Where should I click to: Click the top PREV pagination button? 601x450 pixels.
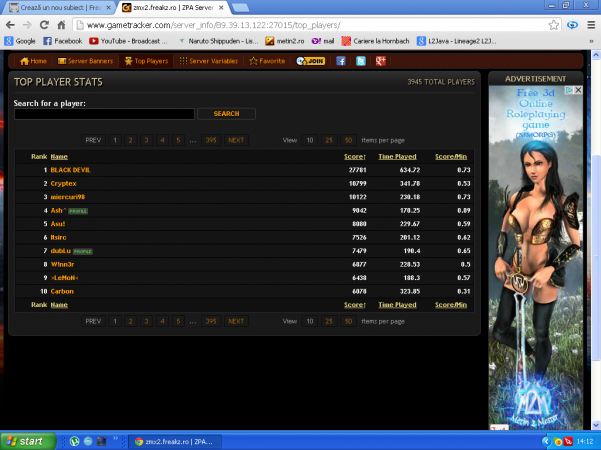[x=93, y=140]
